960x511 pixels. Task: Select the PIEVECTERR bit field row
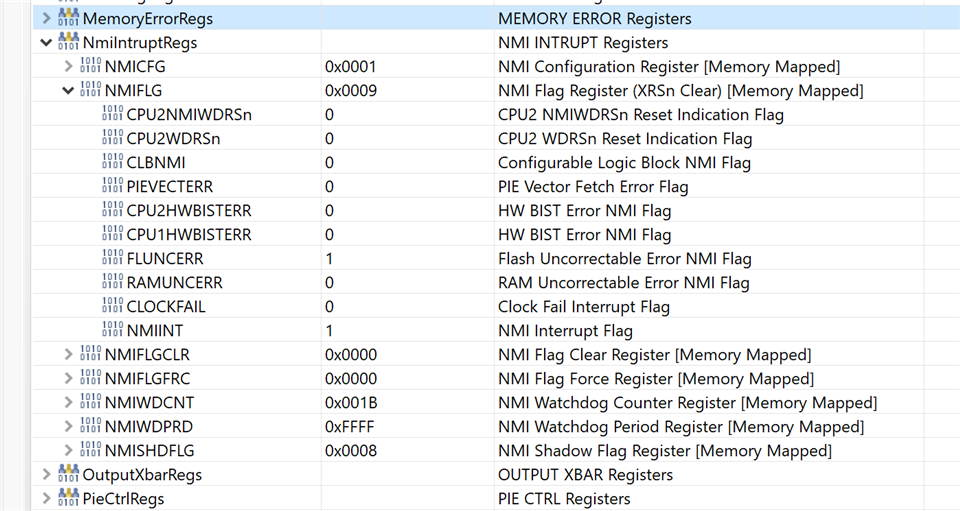(169, 187)
